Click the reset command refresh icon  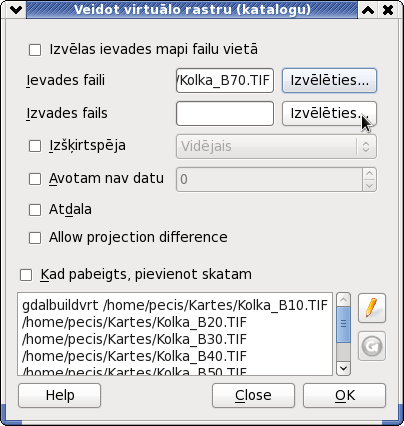coord(372,346)
